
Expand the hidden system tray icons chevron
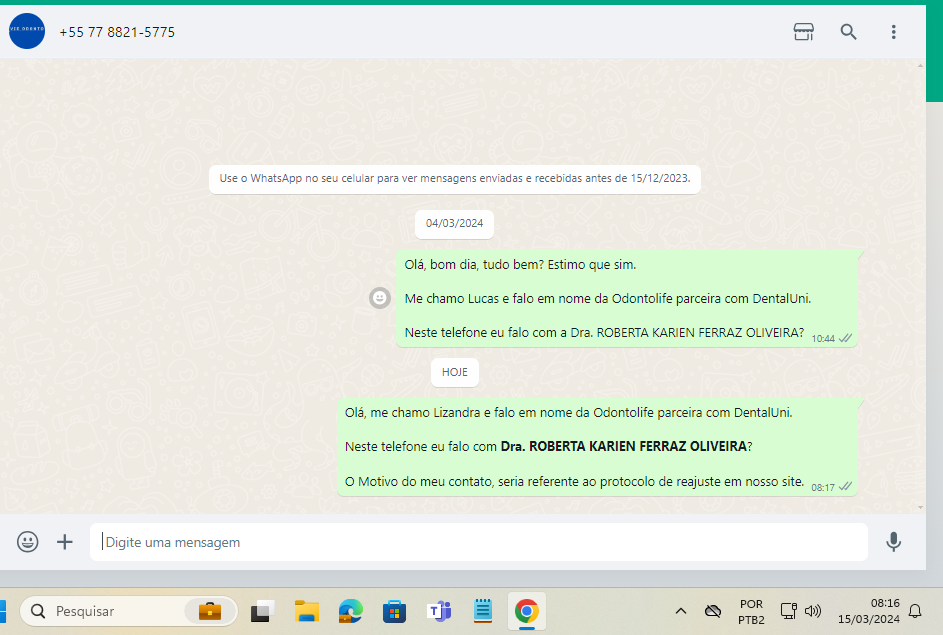point(681,611)
